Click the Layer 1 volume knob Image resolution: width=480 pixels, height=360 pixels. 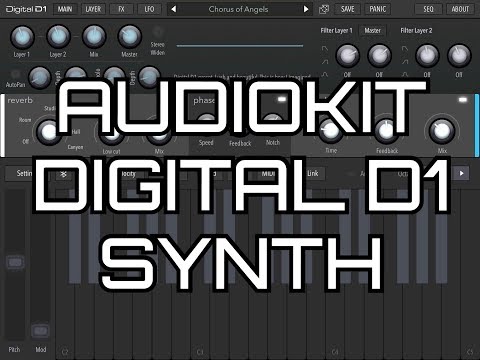click(22, 37)
